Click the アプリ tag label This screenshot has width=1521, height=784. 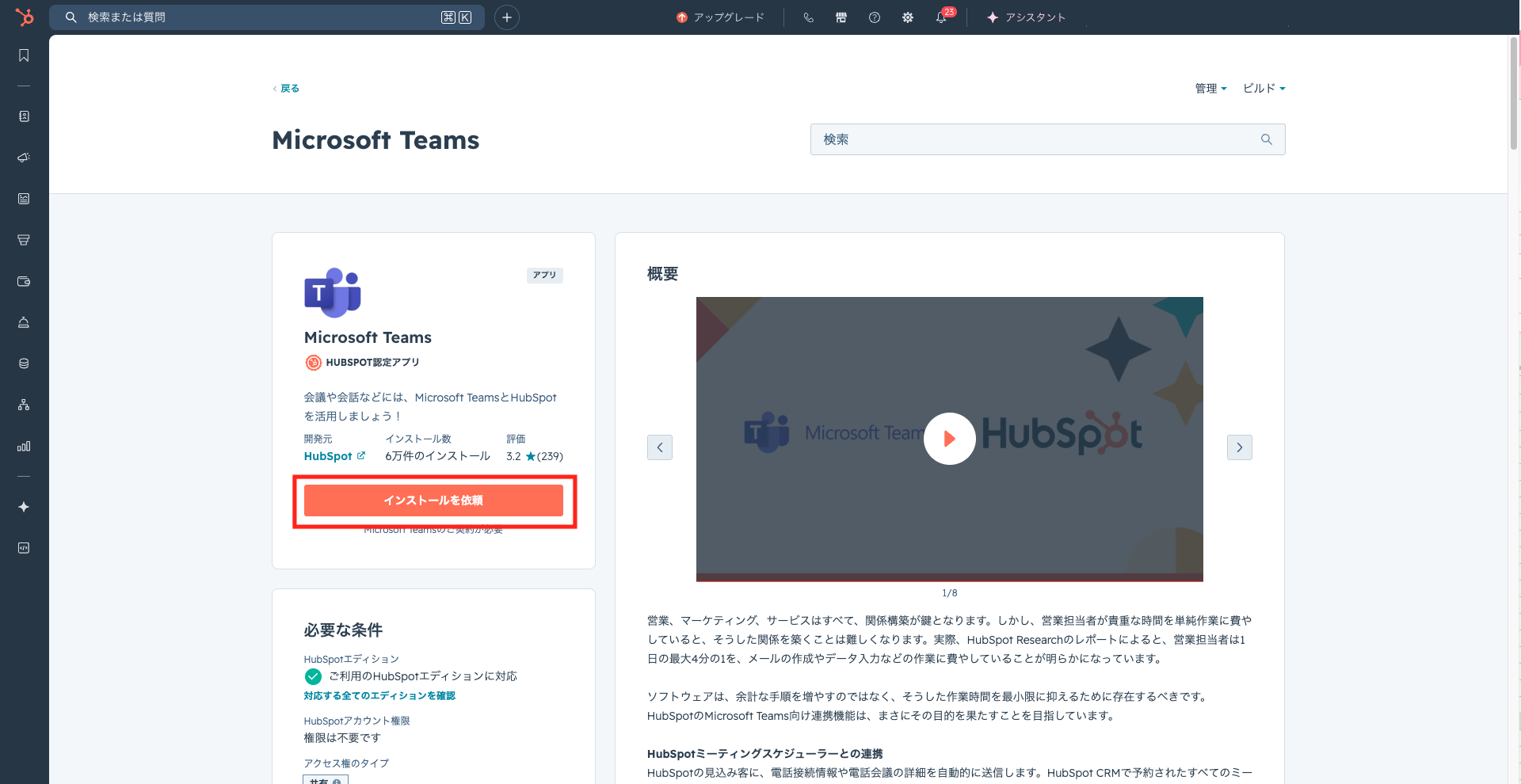(544, 275)
